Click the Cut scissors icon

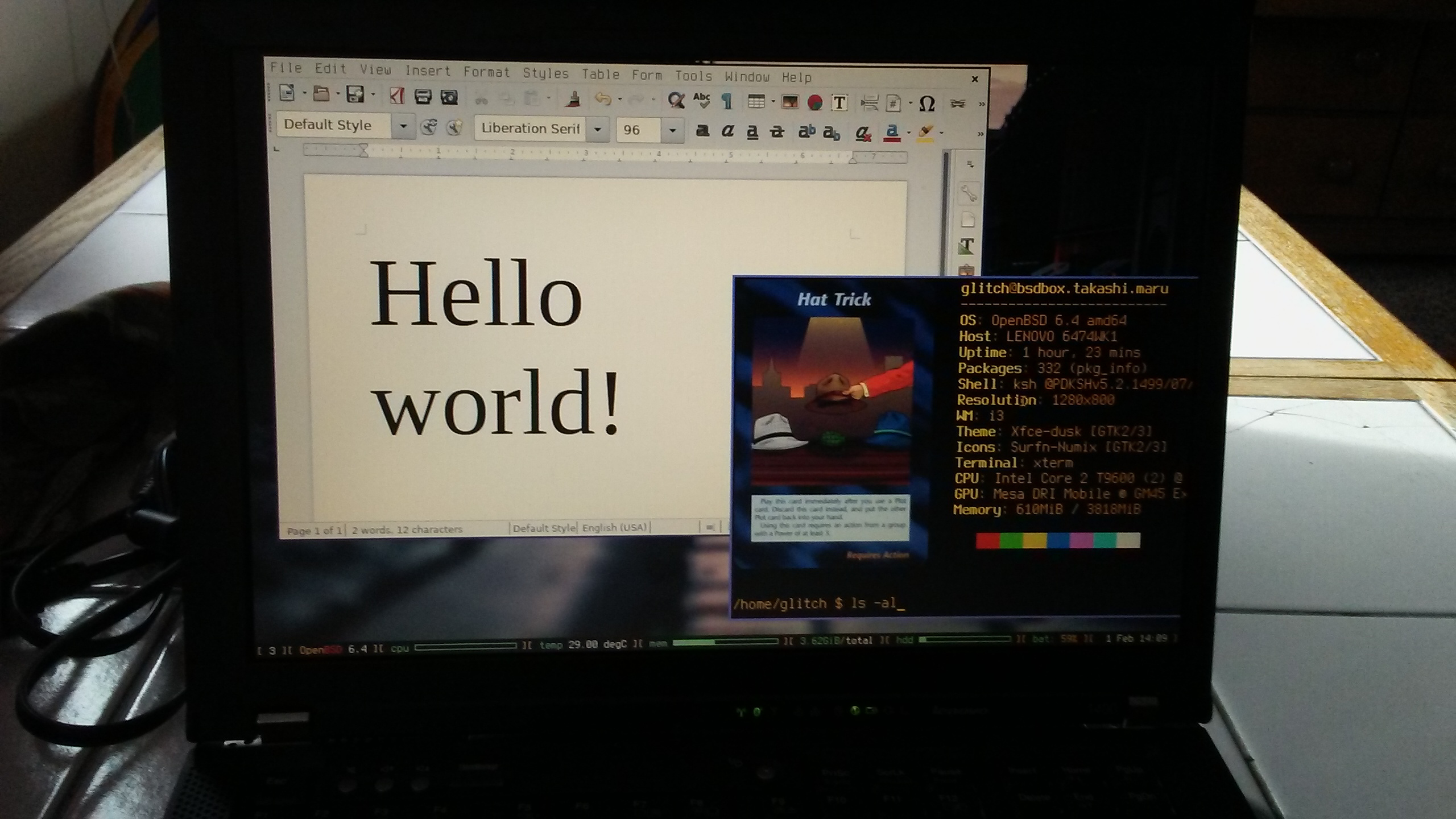(481, 99)
